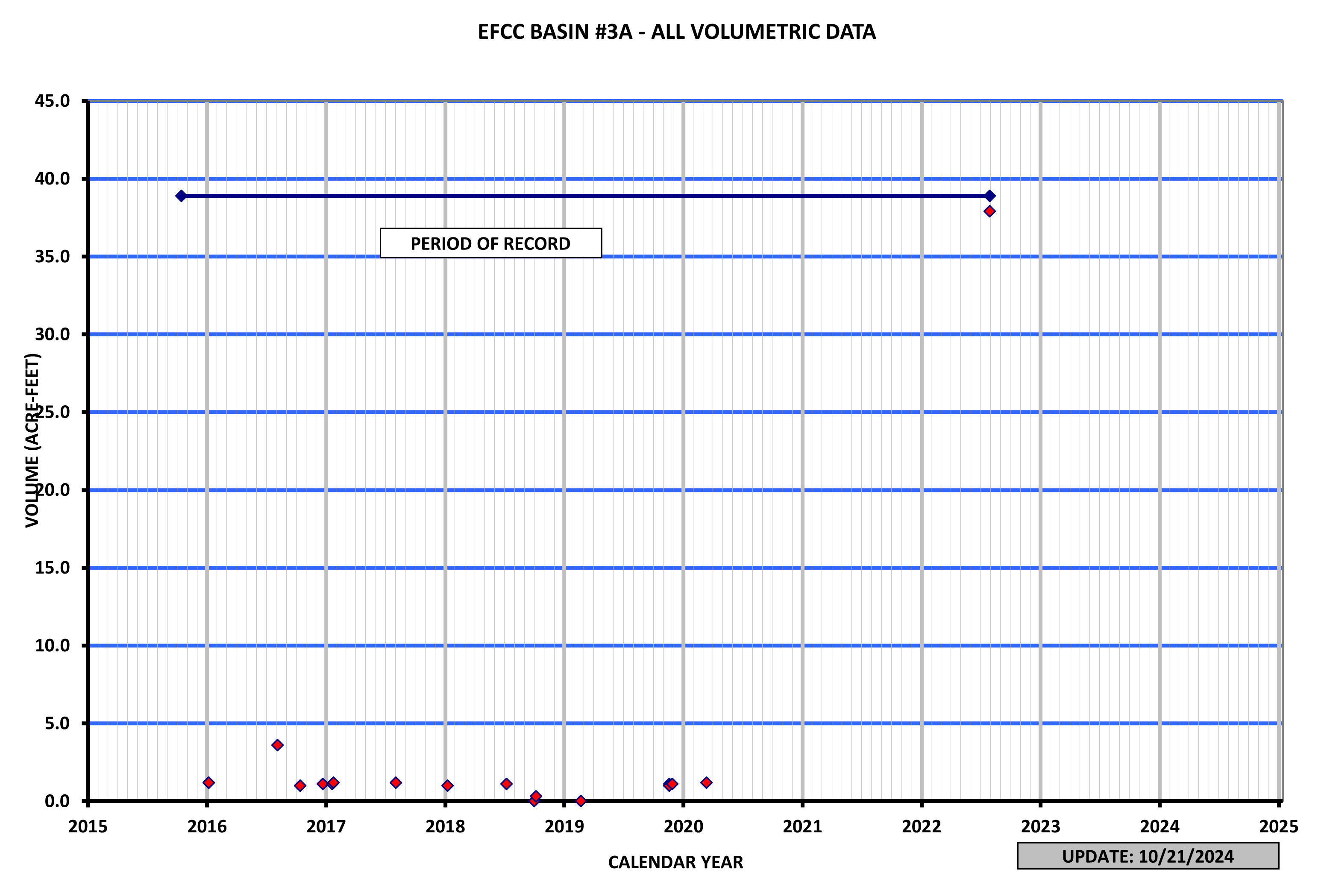Click the 2024 x-axis label
Screen dimensions: 1321x896
point(1160,826)
